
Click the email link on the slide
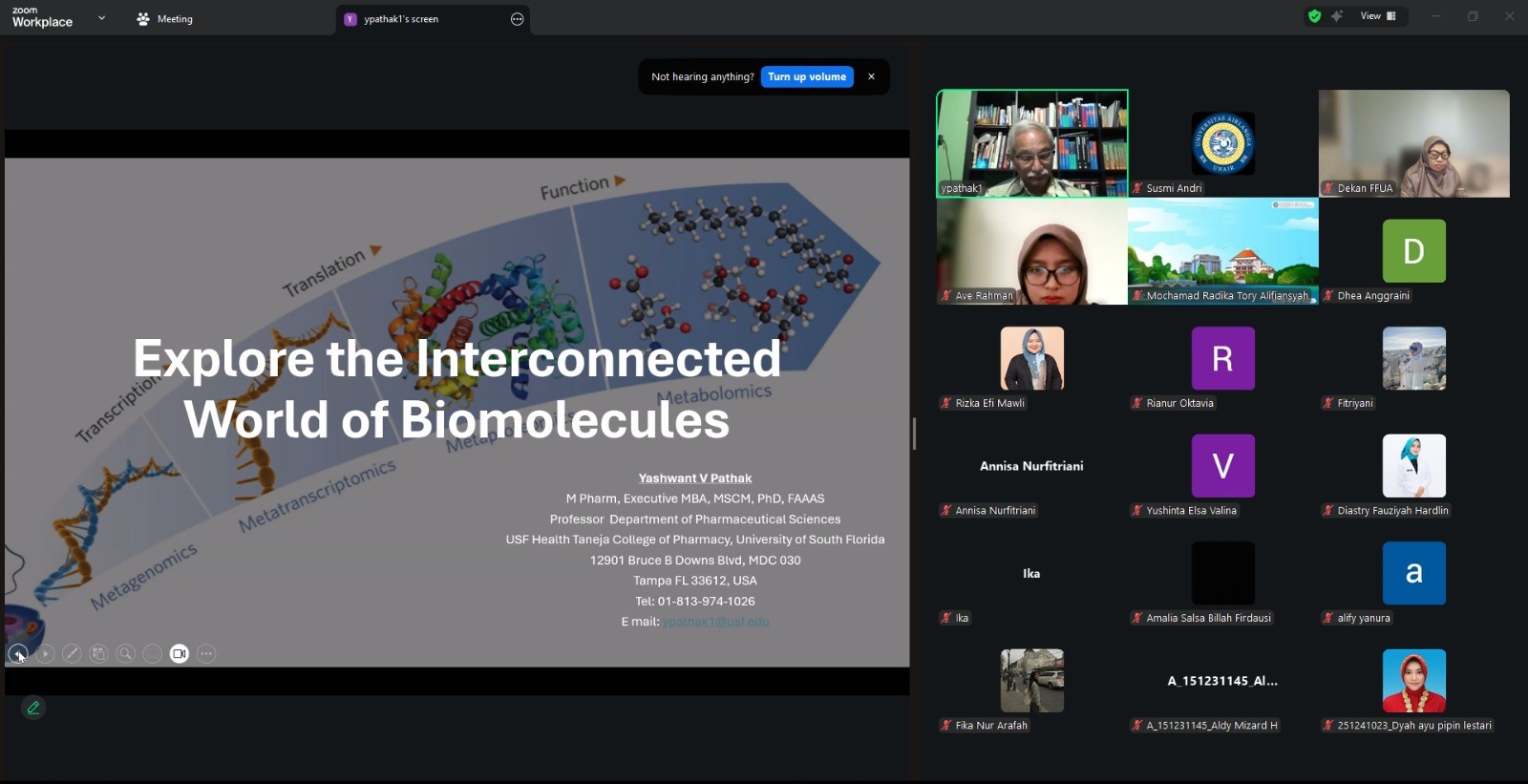(x=715, y=622)
